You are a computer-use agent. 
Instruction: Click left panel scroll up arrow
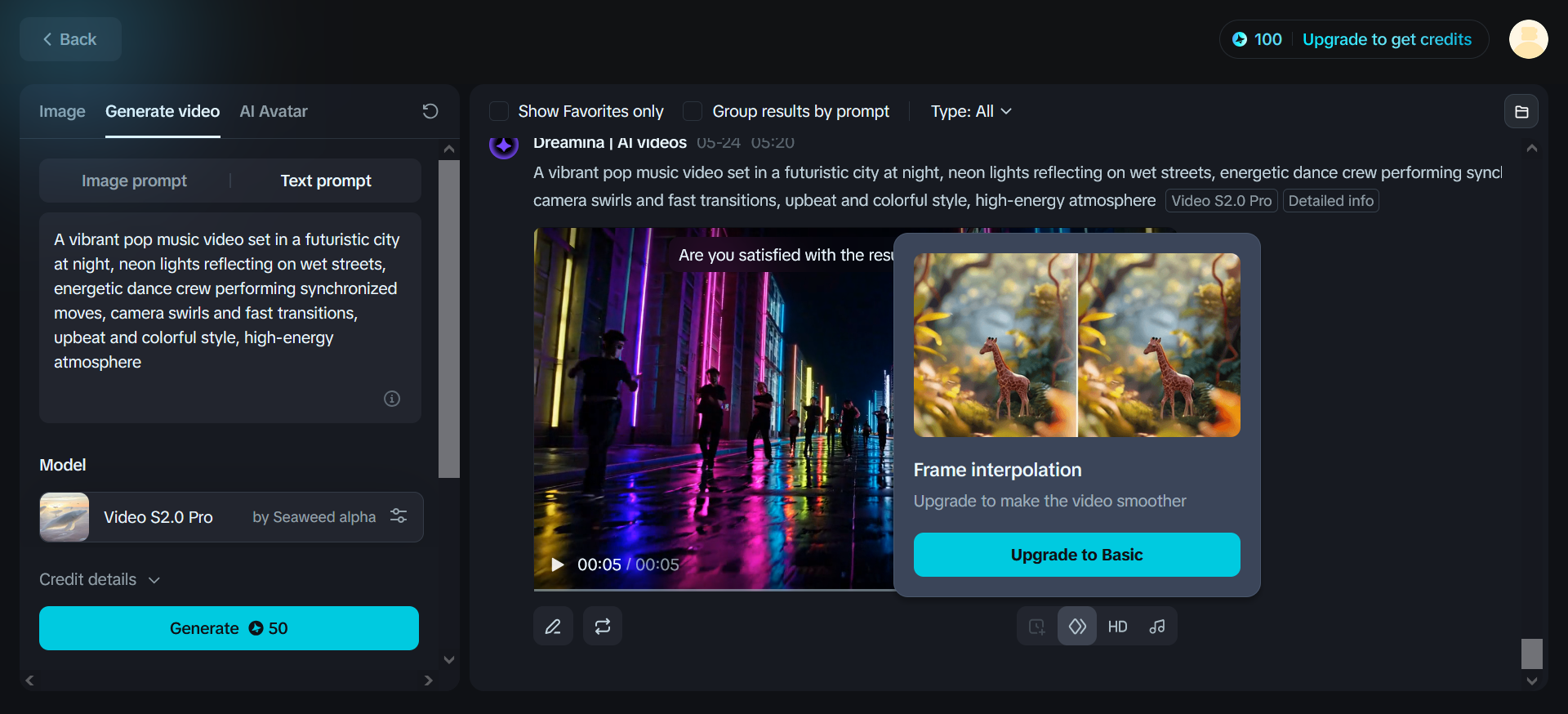pyautogui.click(x=449, y=149)
